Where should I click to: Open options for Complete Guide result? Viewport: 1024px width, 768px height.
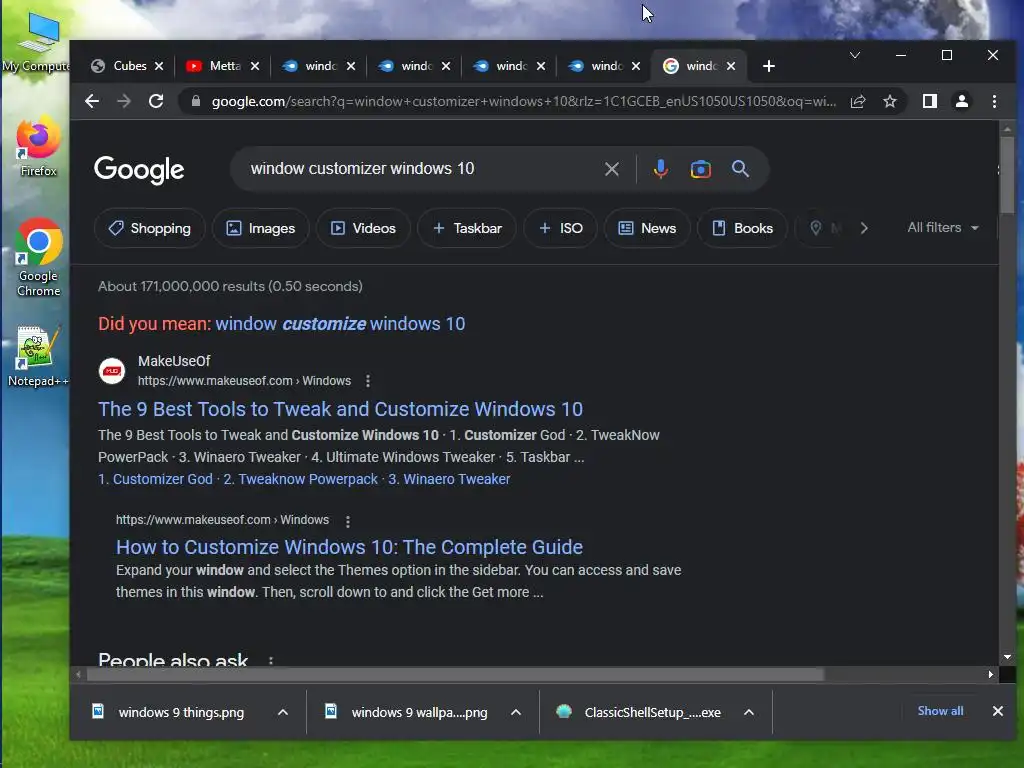347,521
